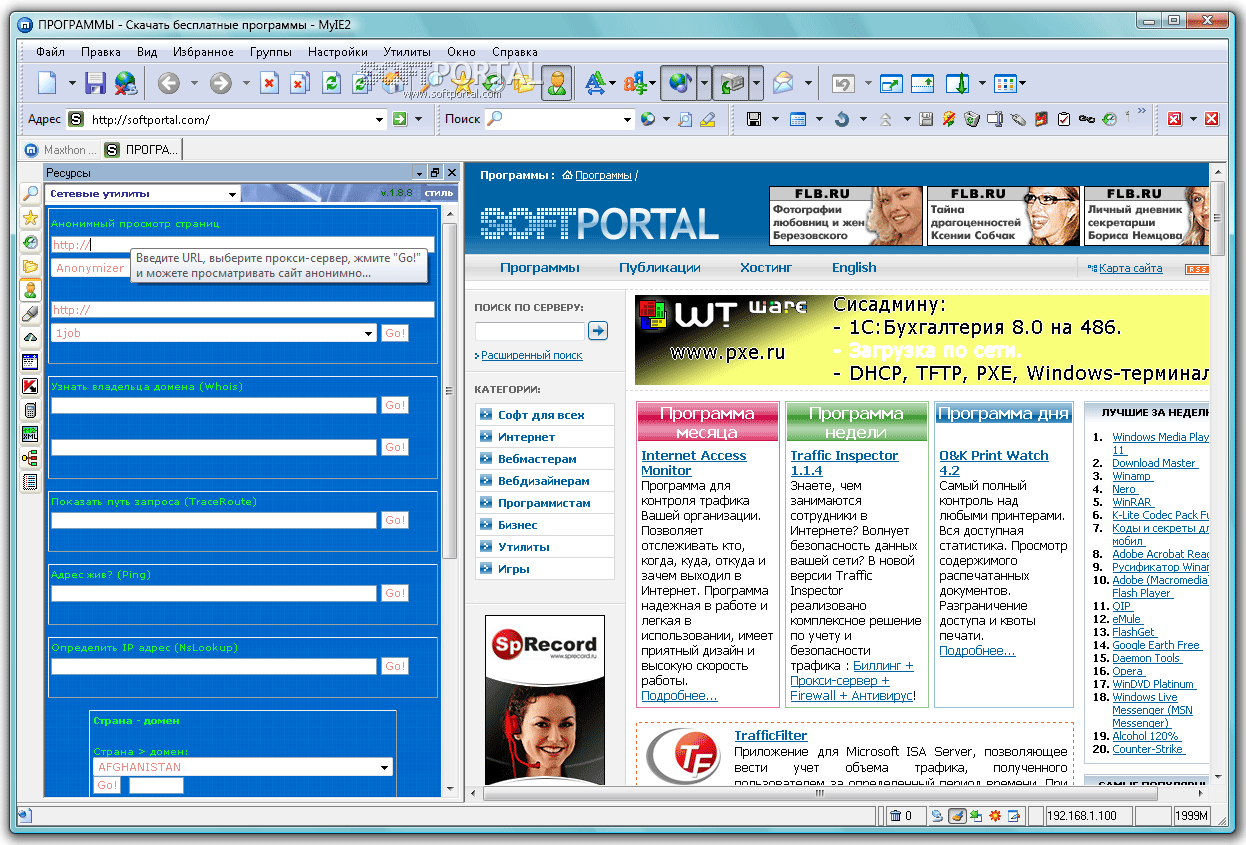The image size is (1246, 845).
Task: Click Go! button for Ping
Action: pyautogui.click(x=395, y=593)
